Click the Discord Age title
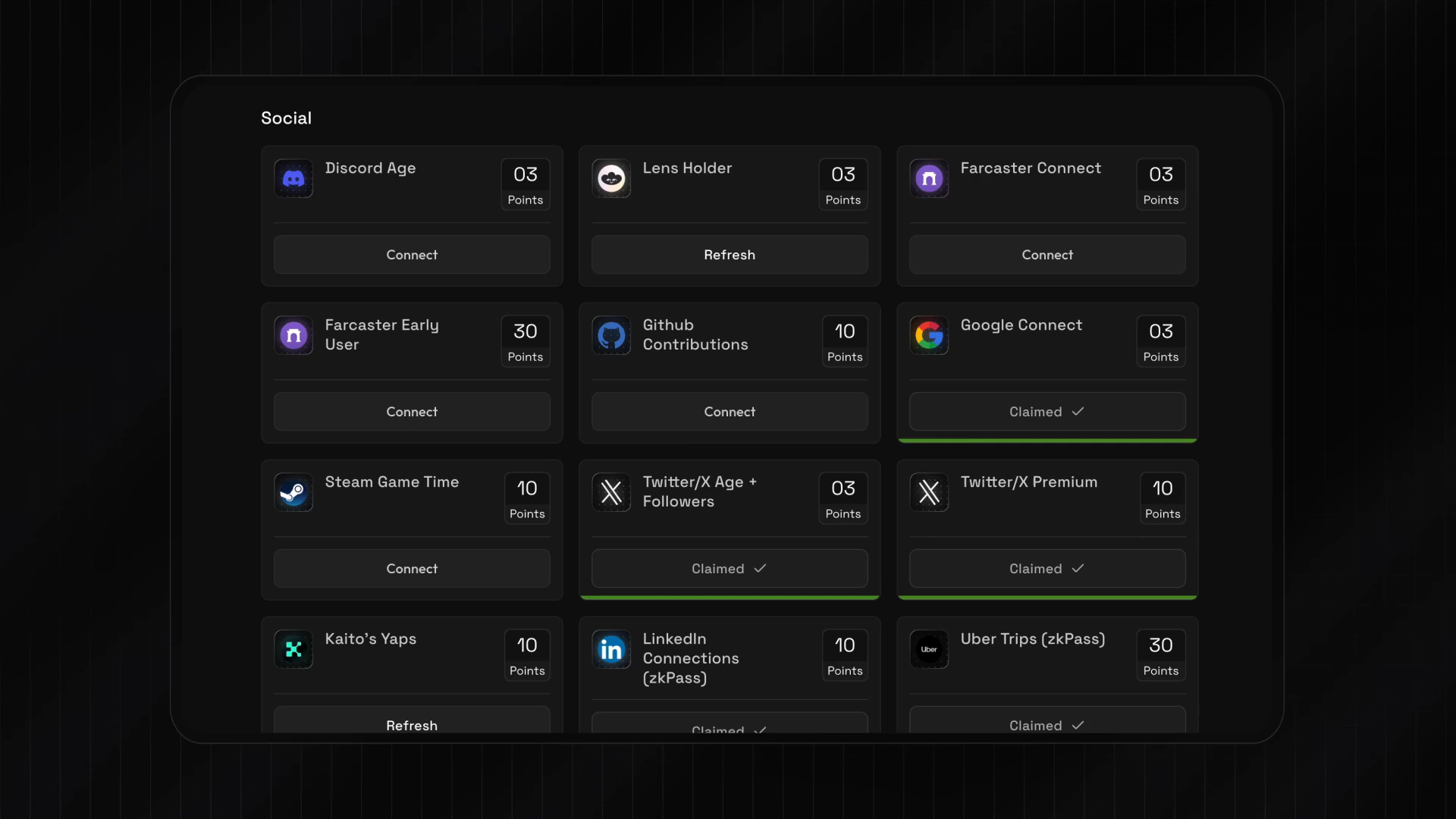The height and width of the screenshot is (819, 1456). [x=370, y=168]
